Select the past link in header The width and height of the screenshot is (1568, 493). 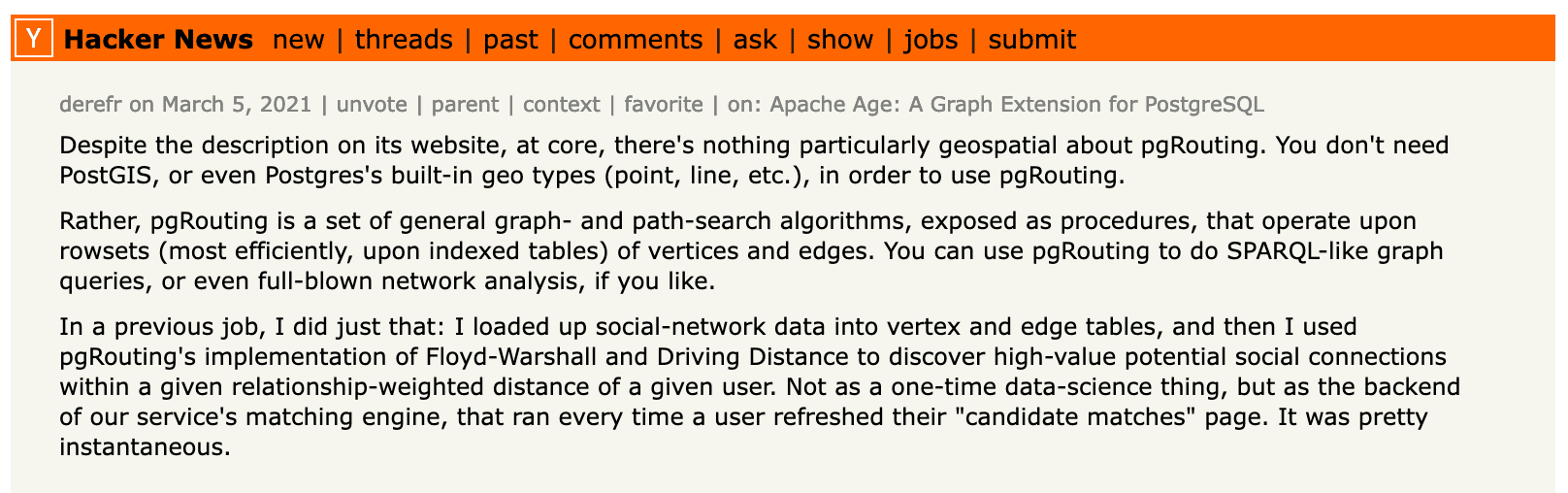coord(510,40)
